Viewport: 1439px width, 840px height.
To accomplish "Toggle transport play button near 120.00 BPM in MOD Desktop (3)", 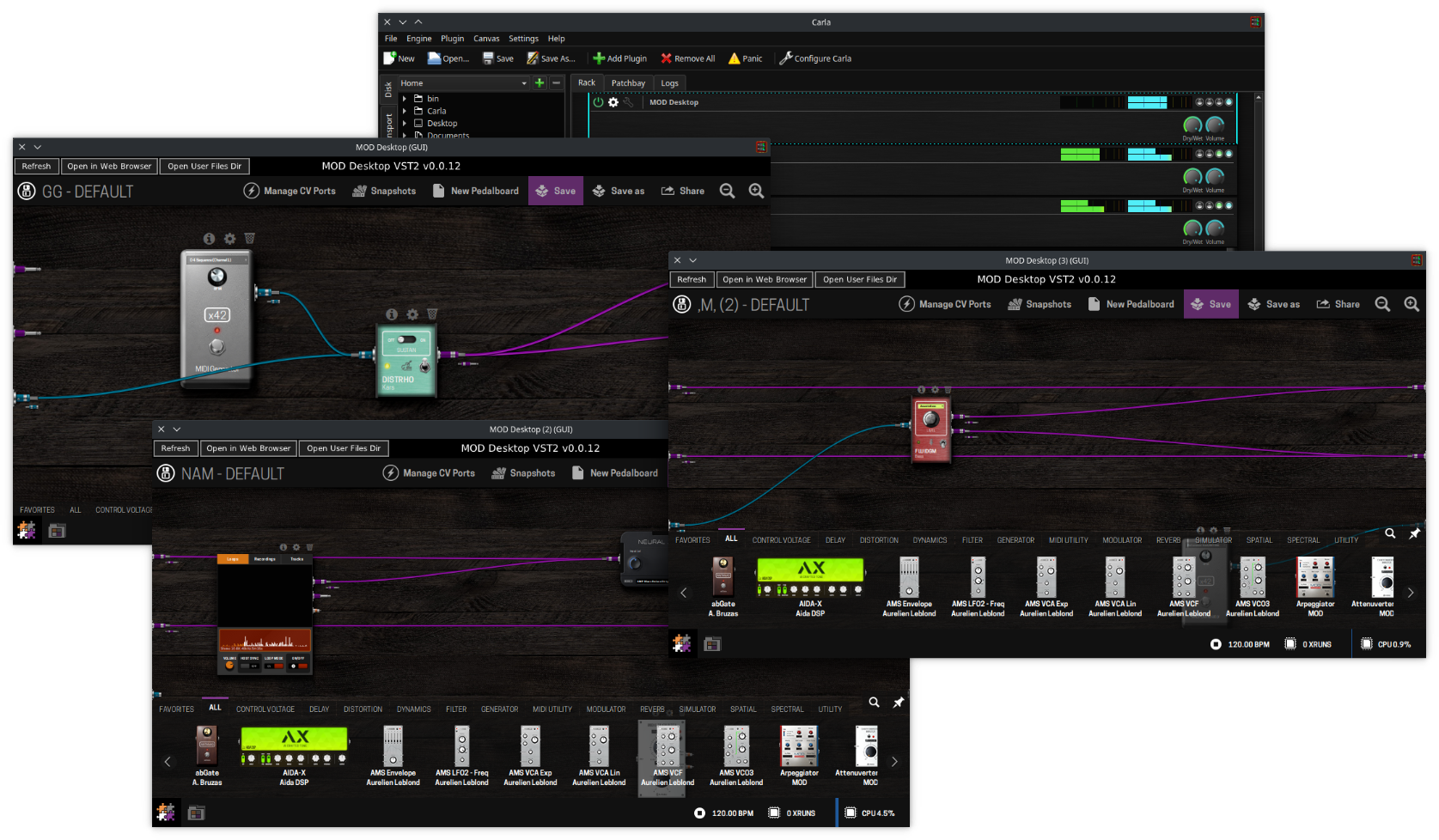I will coord(1216,644).
